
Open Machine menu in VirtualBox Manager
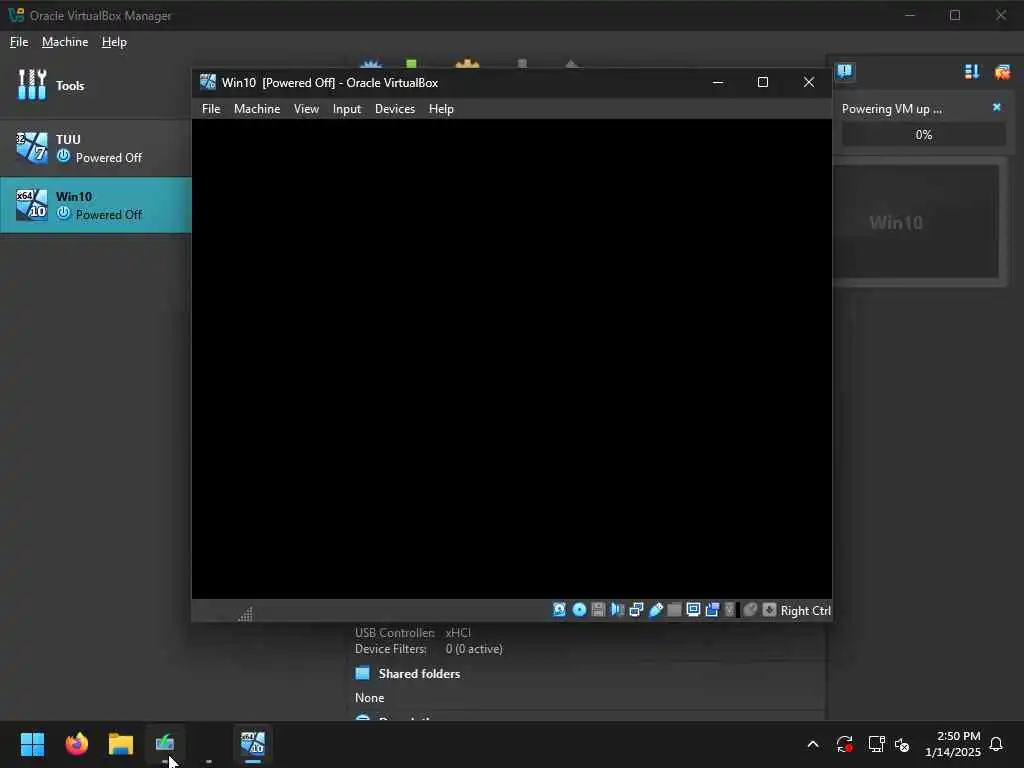(x=65, y=42)
